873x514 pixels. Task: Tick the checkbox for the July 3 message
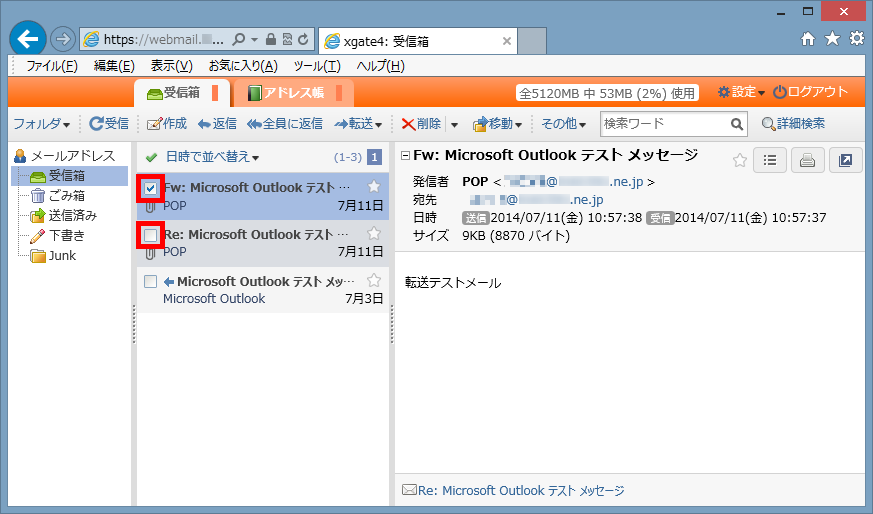(x=150, y=282)
